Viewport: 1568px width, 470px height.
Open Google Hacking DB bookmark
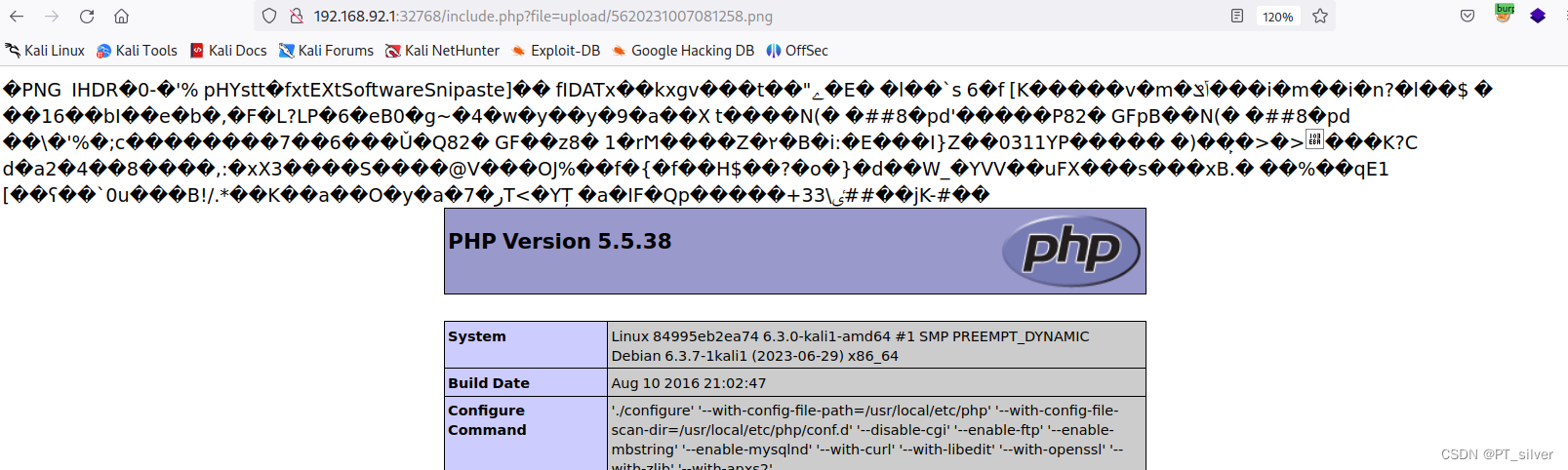coord(683,51)
